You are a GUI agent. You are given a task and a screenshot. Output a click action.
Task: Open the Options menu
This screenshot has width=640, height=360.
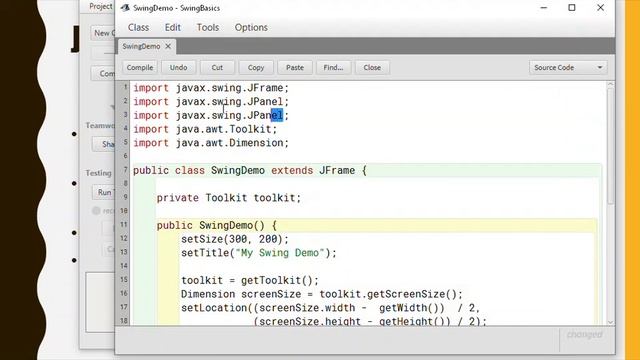point(251,27)
